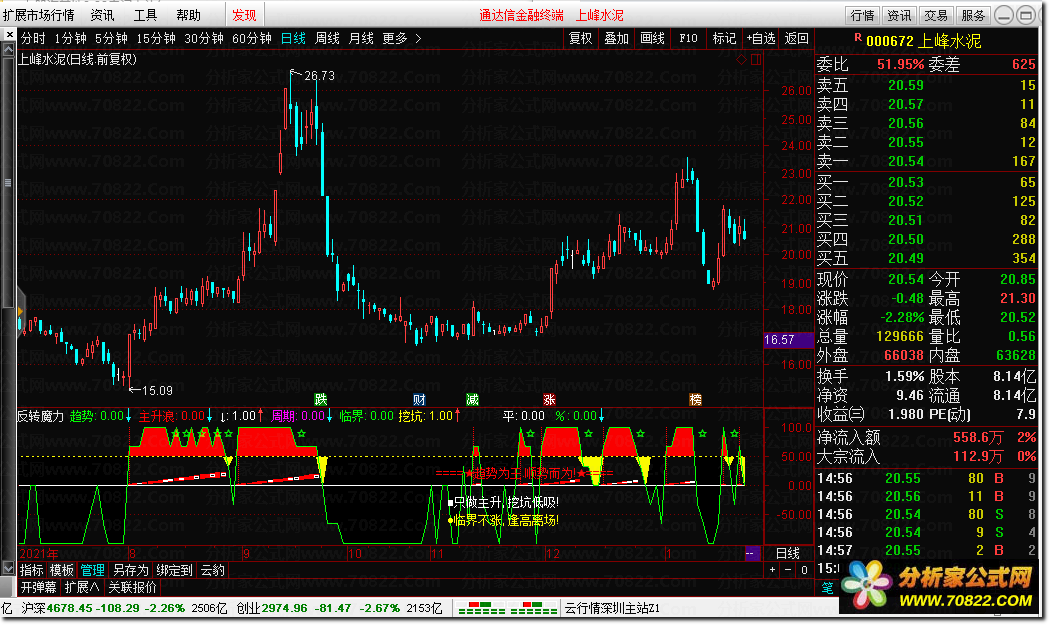Click the orange triangle marker on the left edge
Screen dimensions: 1051x625
[20, 312]
